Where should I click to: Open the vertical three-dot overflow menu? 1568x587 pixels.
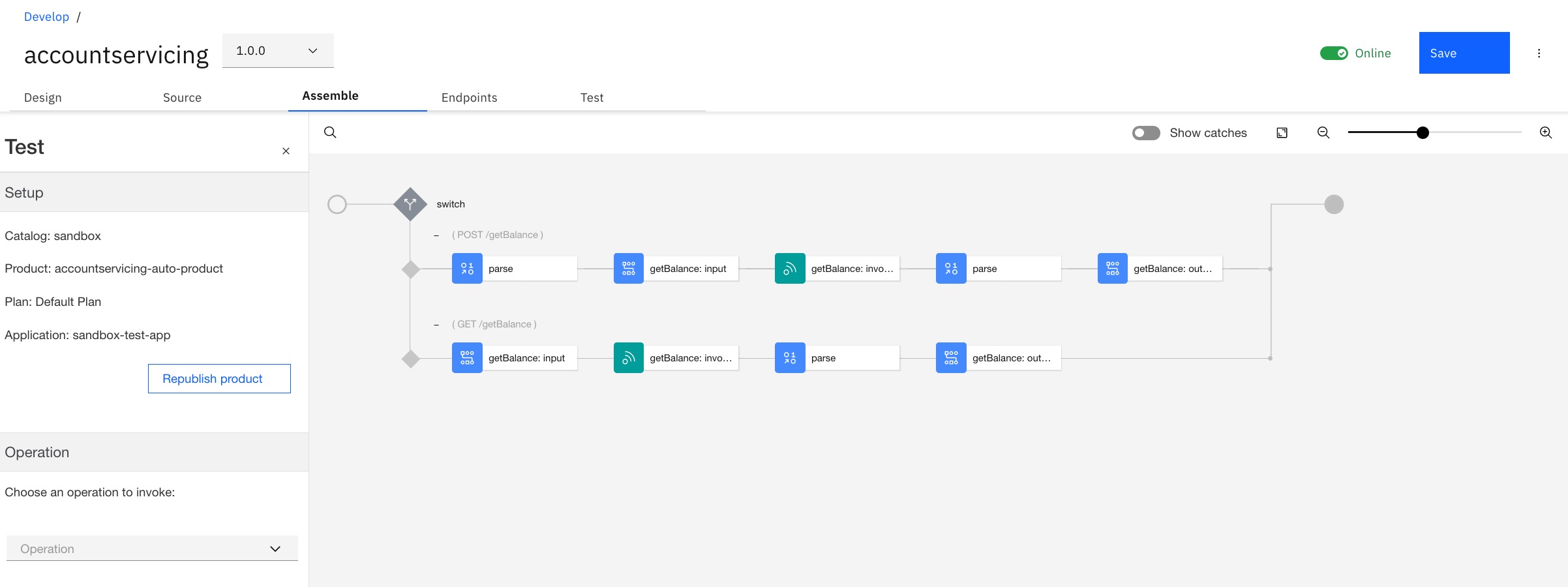1539,53
